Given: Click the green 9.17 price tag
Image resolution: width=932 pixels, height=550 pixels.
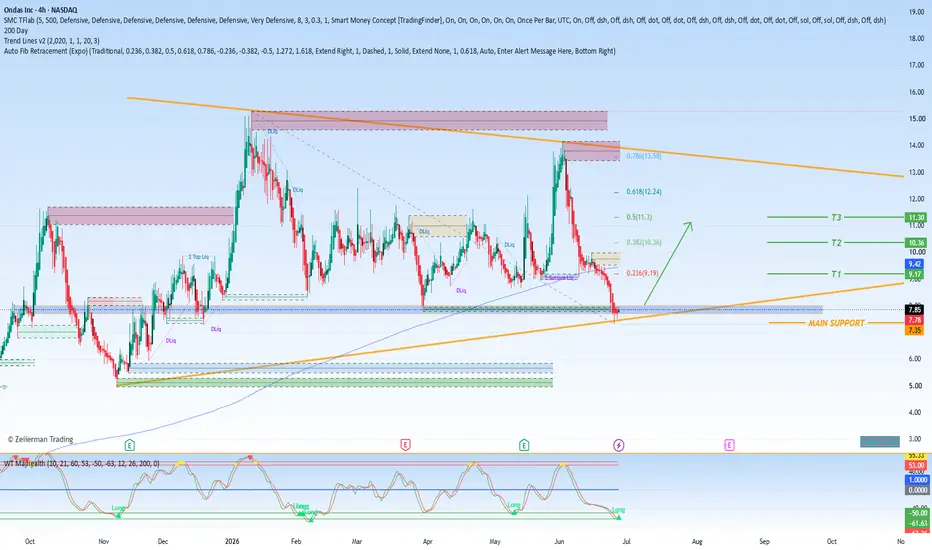Looking at the screenshot, I should [x=914, y=274].
